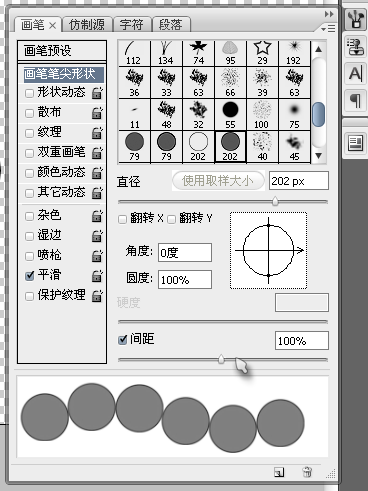Click the 间距 spacing slider handle
This screenshot has width=368, height=491.
221,359
